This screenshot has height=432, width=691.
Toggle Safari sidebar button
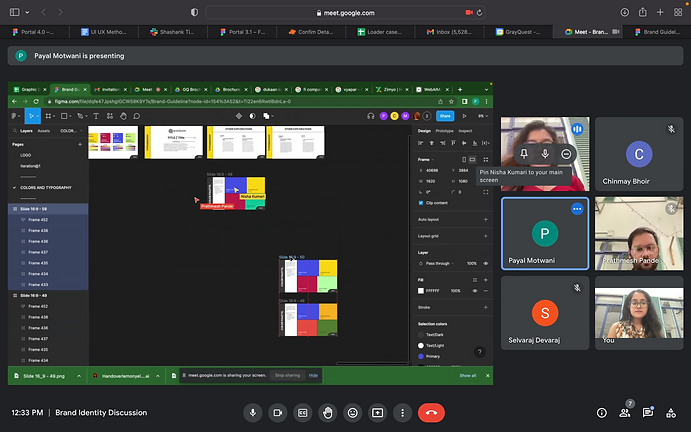pos(15,12)
